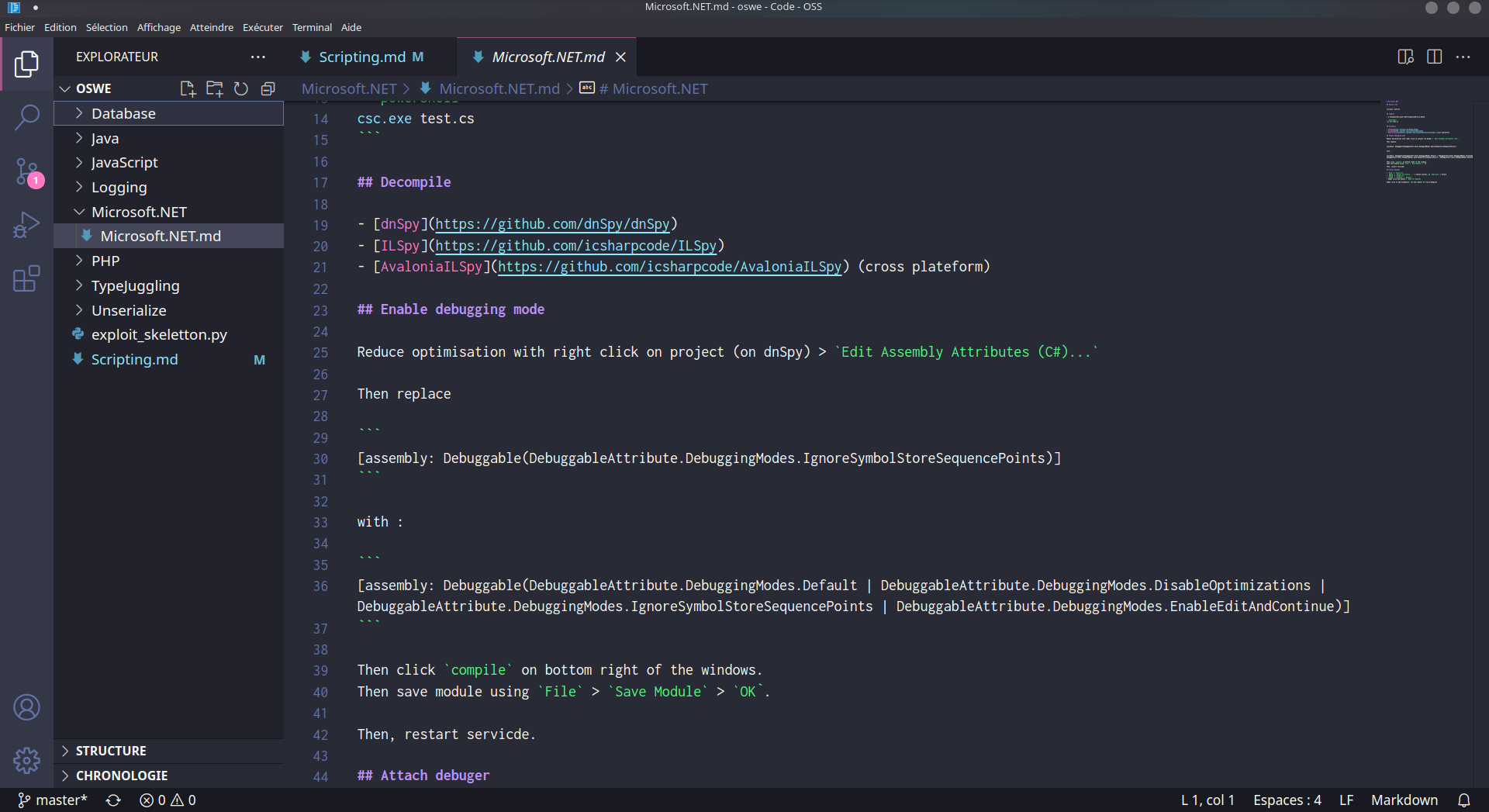Open the Terminal menu

312,27
